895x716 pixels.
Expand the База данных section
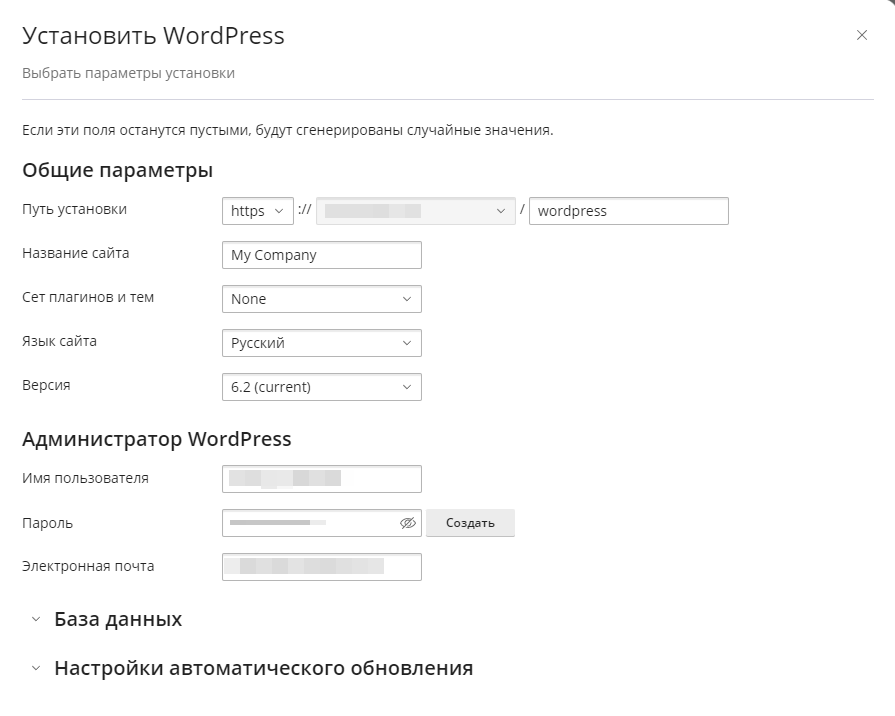click(107, 619)
